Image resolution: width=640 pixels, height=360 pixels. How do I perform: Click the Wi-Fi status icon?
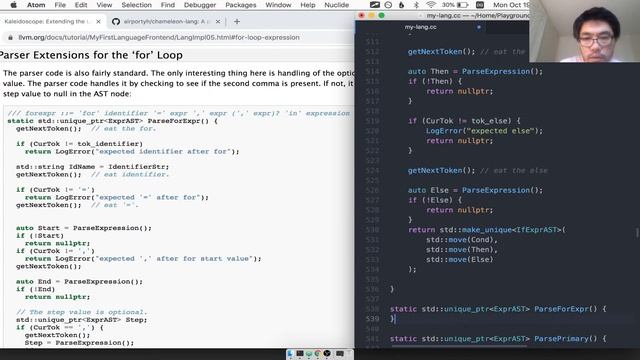431,5
